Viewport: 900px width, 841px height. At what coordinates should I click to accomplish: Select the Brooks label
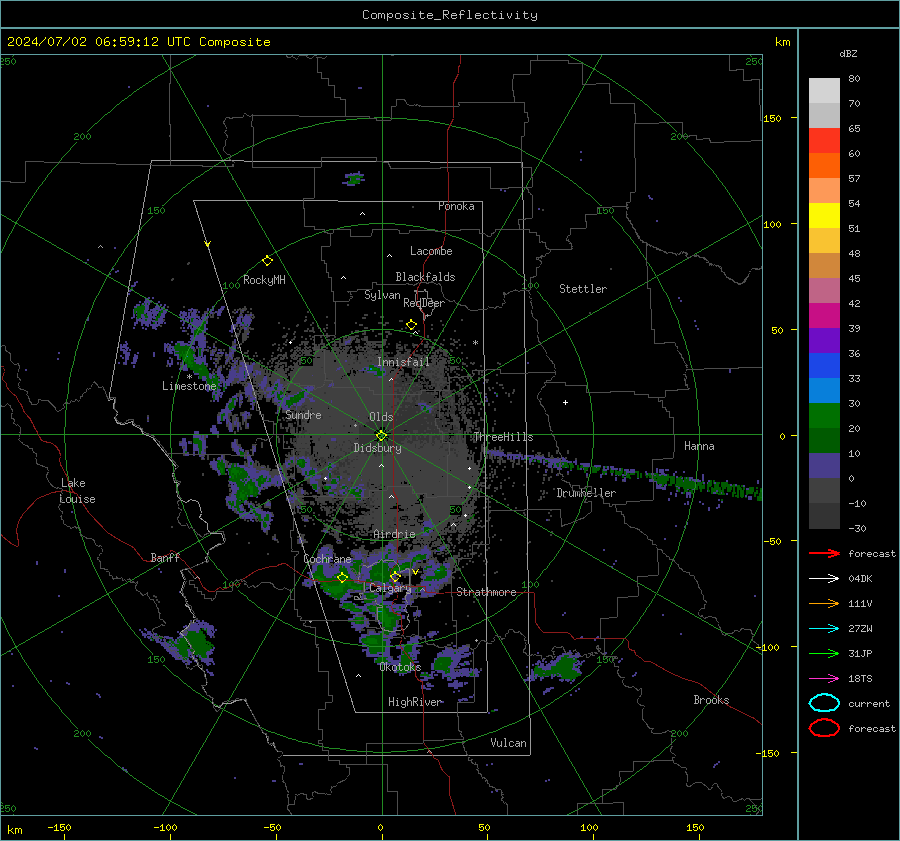711,700
